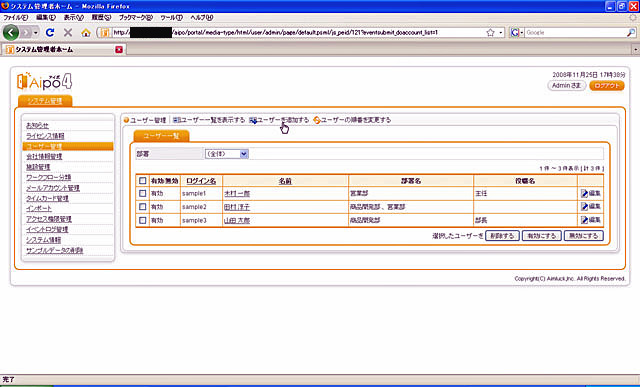Open user 田村 洋子 name link
The width and height of the screenshot is (640, 387).
tap(237, 207)
